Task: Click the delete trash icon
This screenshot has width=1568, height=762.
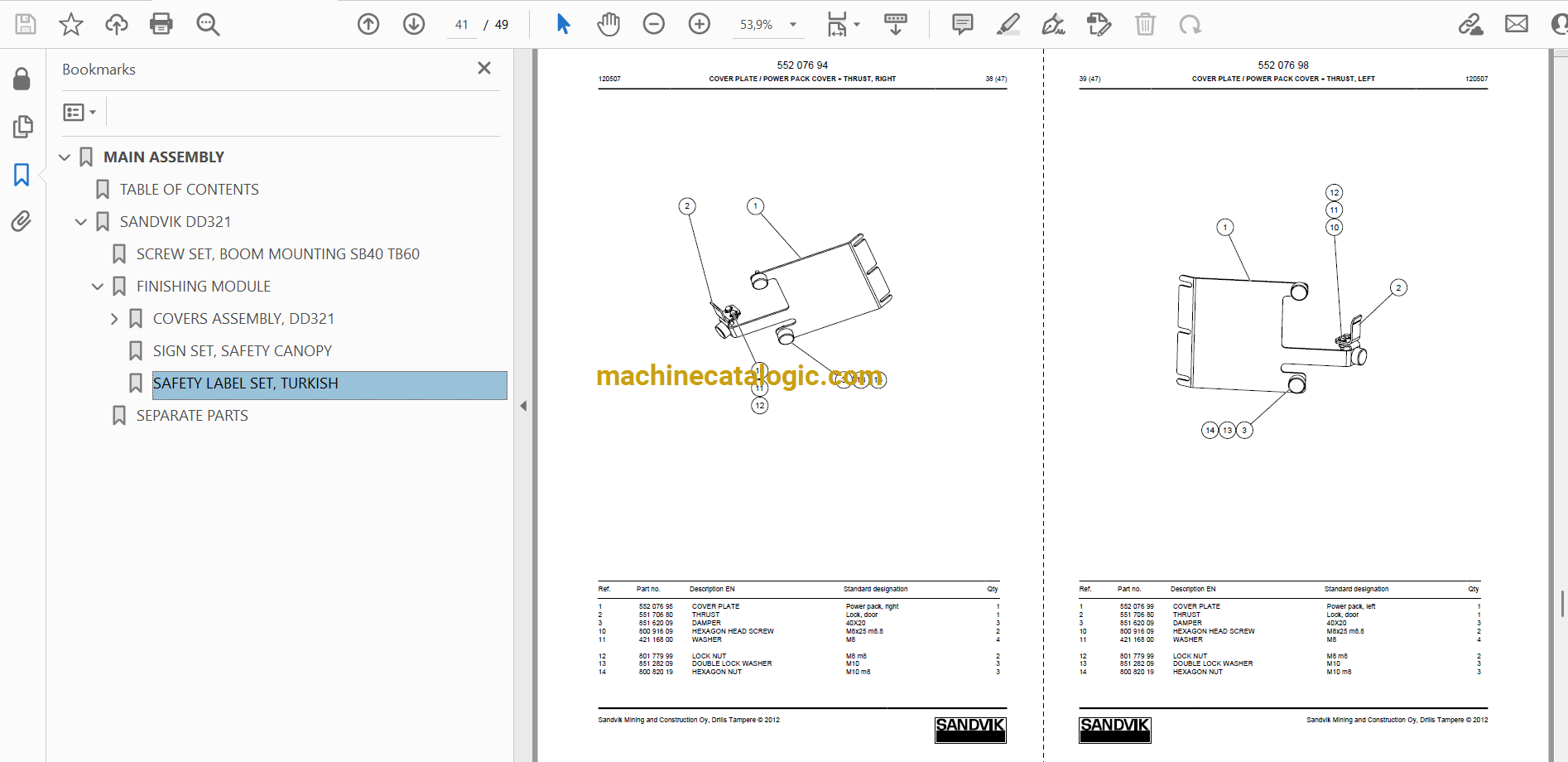Action: pyautogui.click(x=1145, y=24)
